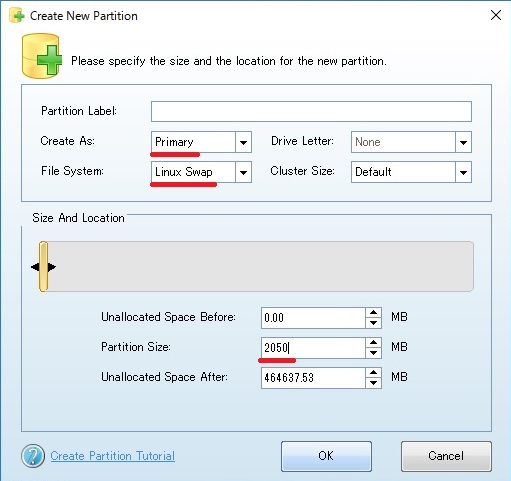Decrease Unallocated Space After value
This screenshot has height=481, width=511.
click(x=373, y=383)
